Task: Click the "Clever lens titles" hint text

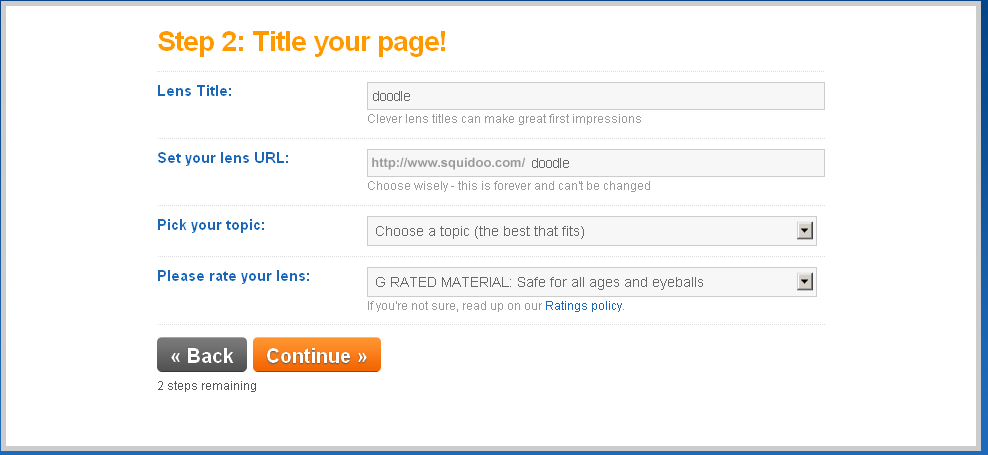Action: pyautogui.click(x=504, y=119)
